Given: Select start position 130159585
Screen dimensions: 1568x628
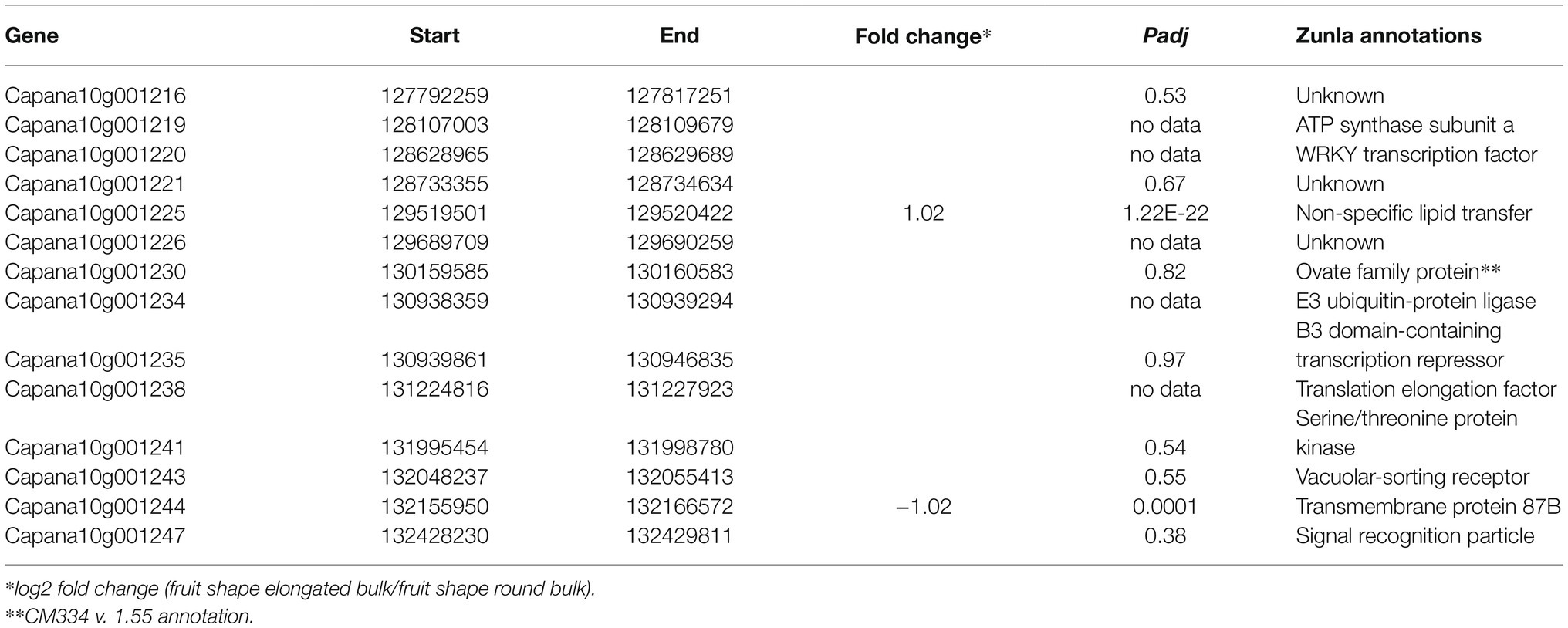Looking at the screenshot, I should (434, 272).
